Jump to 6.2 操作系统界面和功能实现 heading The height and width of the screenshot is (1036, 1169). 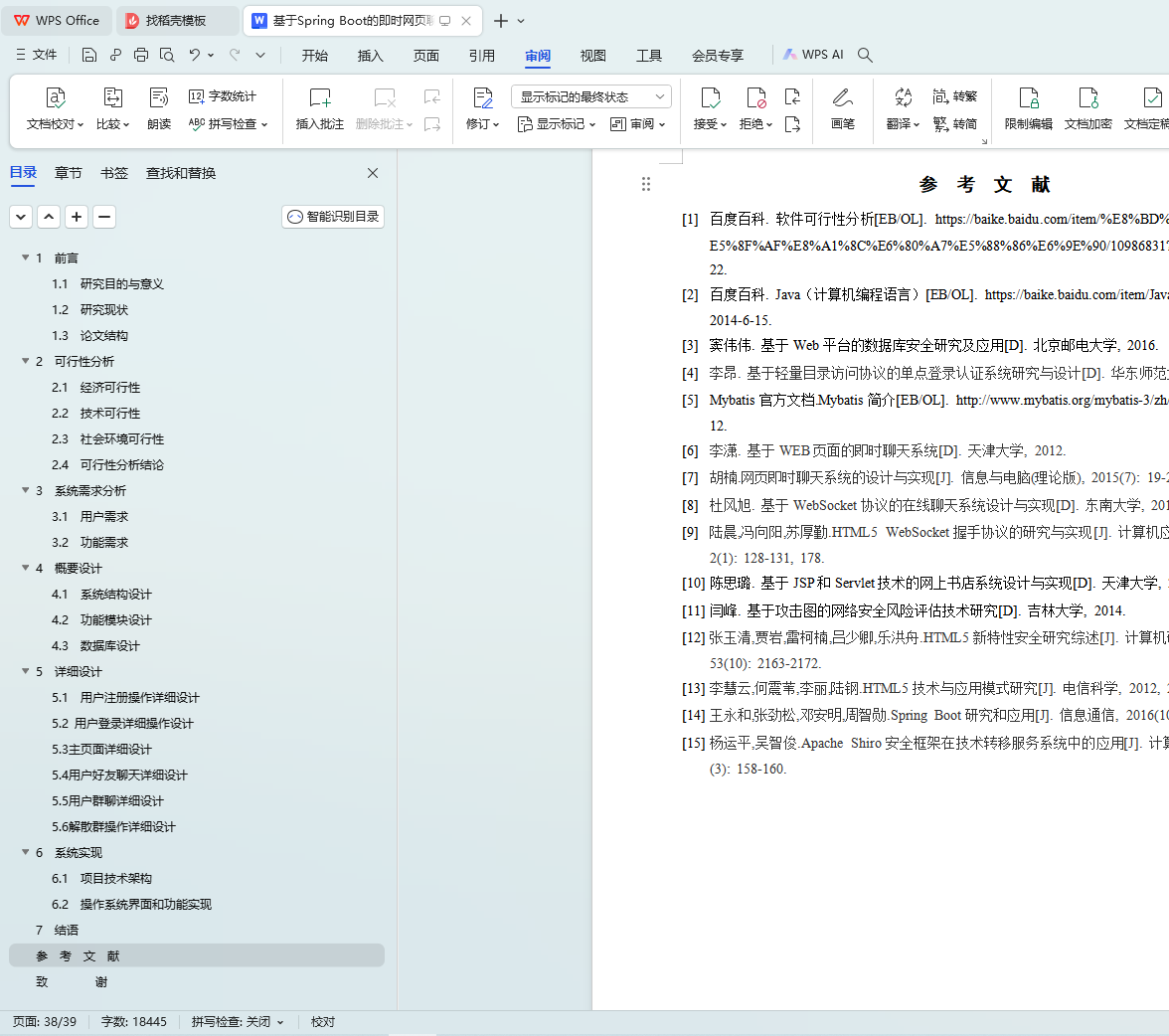click(x=132, y=904)
